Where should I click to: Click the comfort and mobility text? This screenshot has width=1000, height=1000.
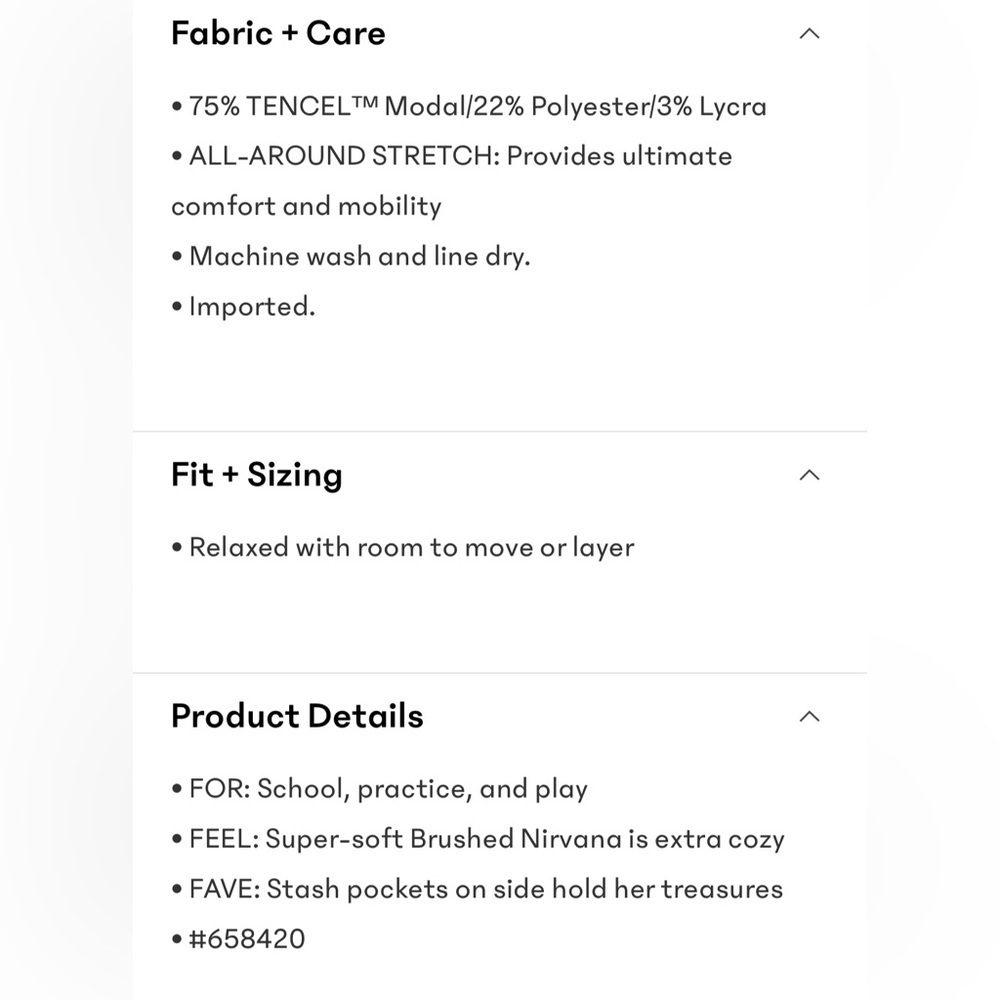pos(306,206)
